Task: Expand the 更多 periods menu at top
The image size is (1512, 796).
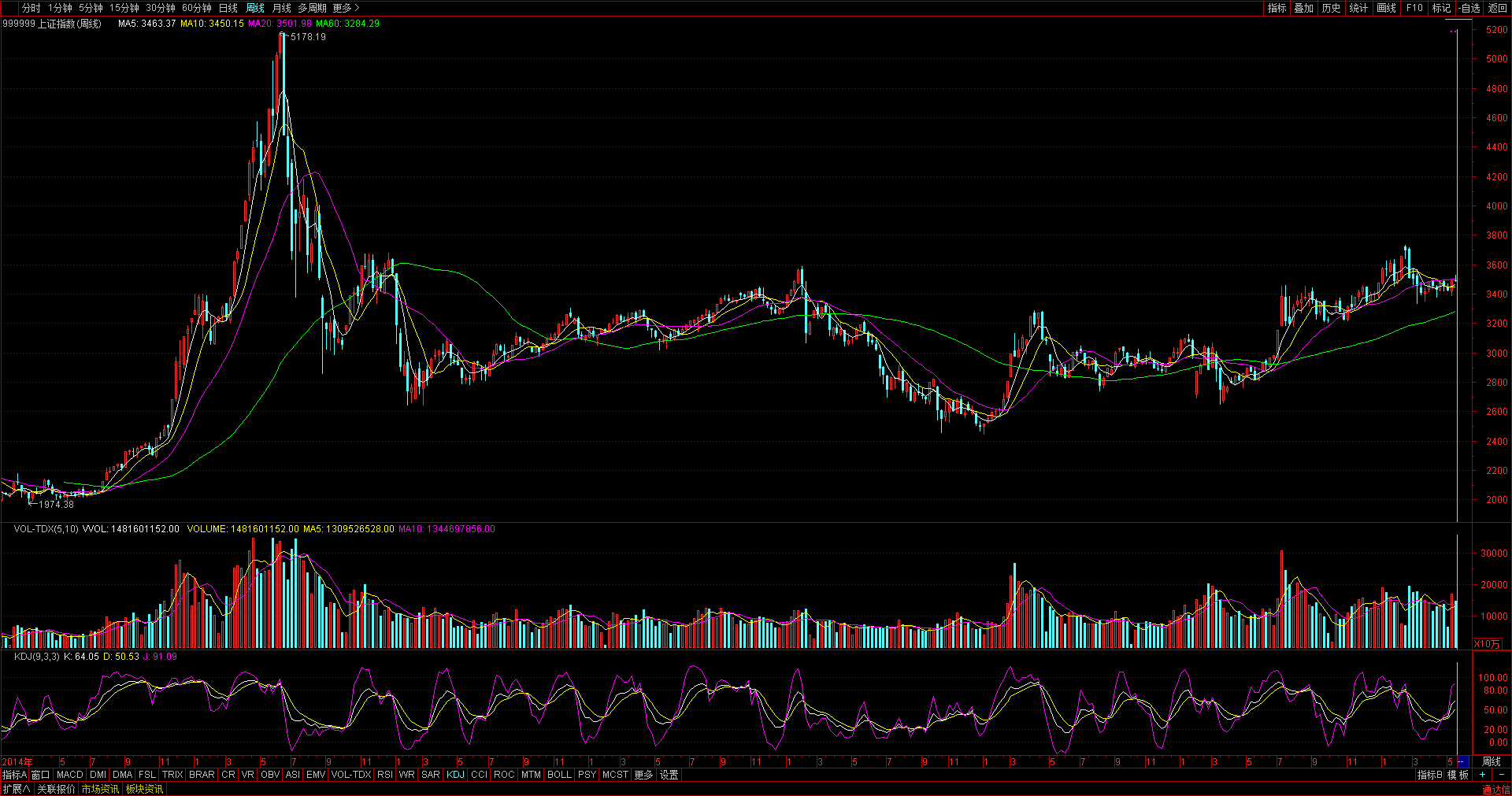Action: coord(346,8)
